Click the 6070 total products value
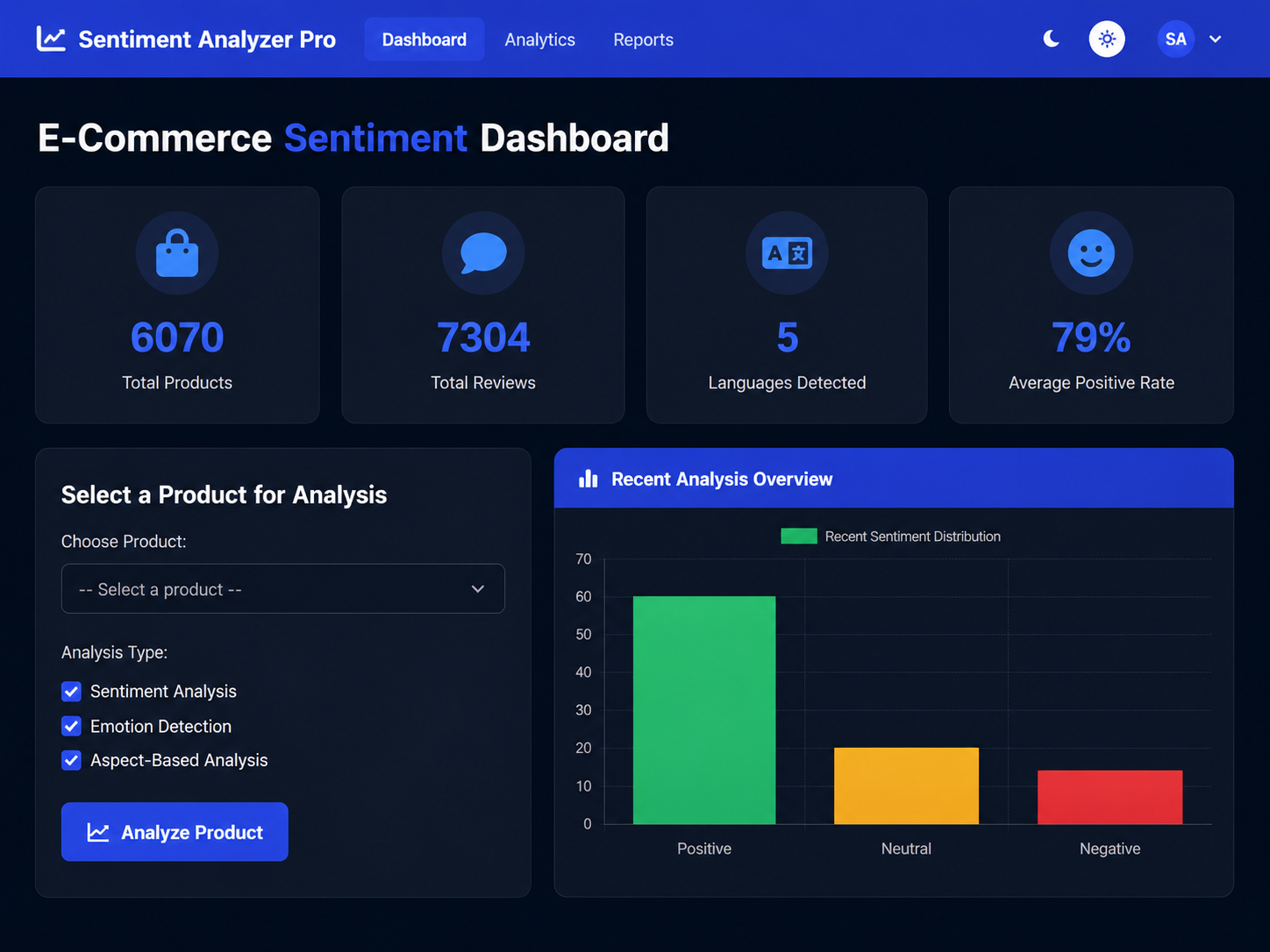1270x952 pixels. pos(177,337)
